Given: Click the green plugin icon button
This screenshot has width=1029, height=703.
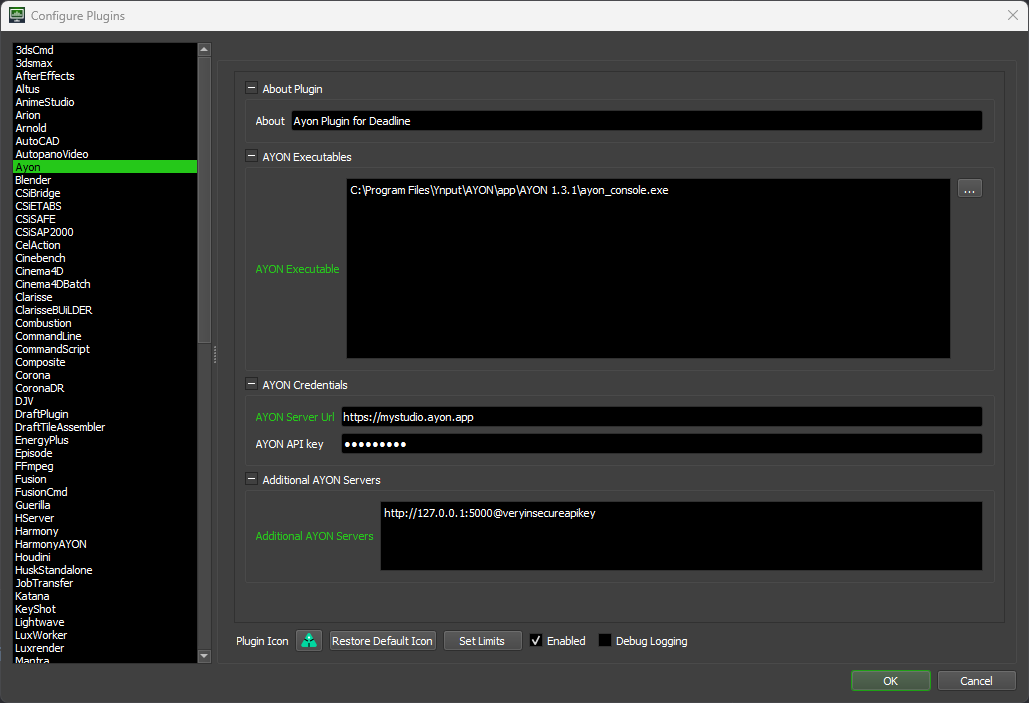Looking at the screenshot, I should click(x=308, y=641).
